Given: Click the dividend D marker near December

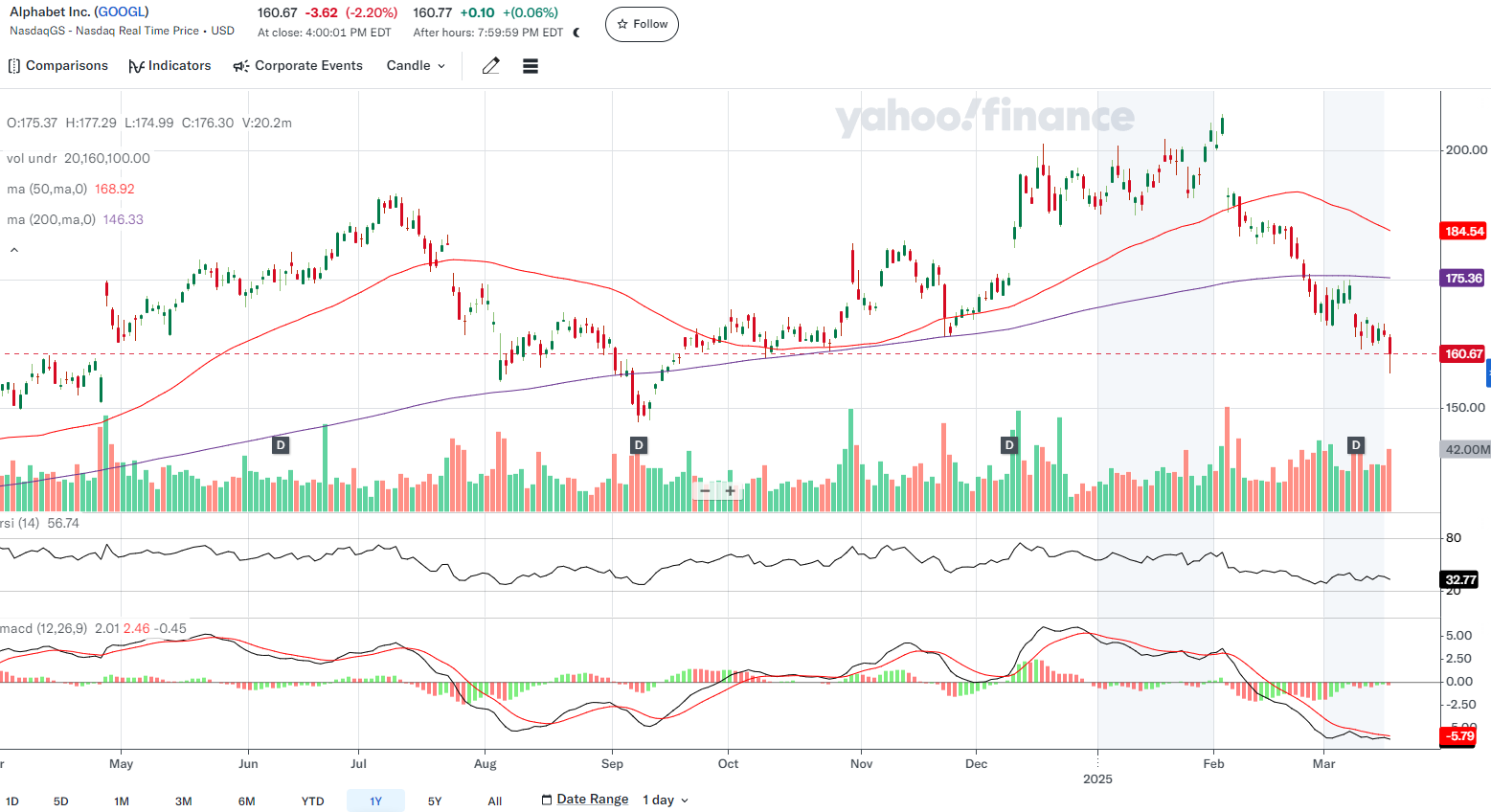Looking at the screenshot, I should pyautogui.click(x=1008, y=445).
